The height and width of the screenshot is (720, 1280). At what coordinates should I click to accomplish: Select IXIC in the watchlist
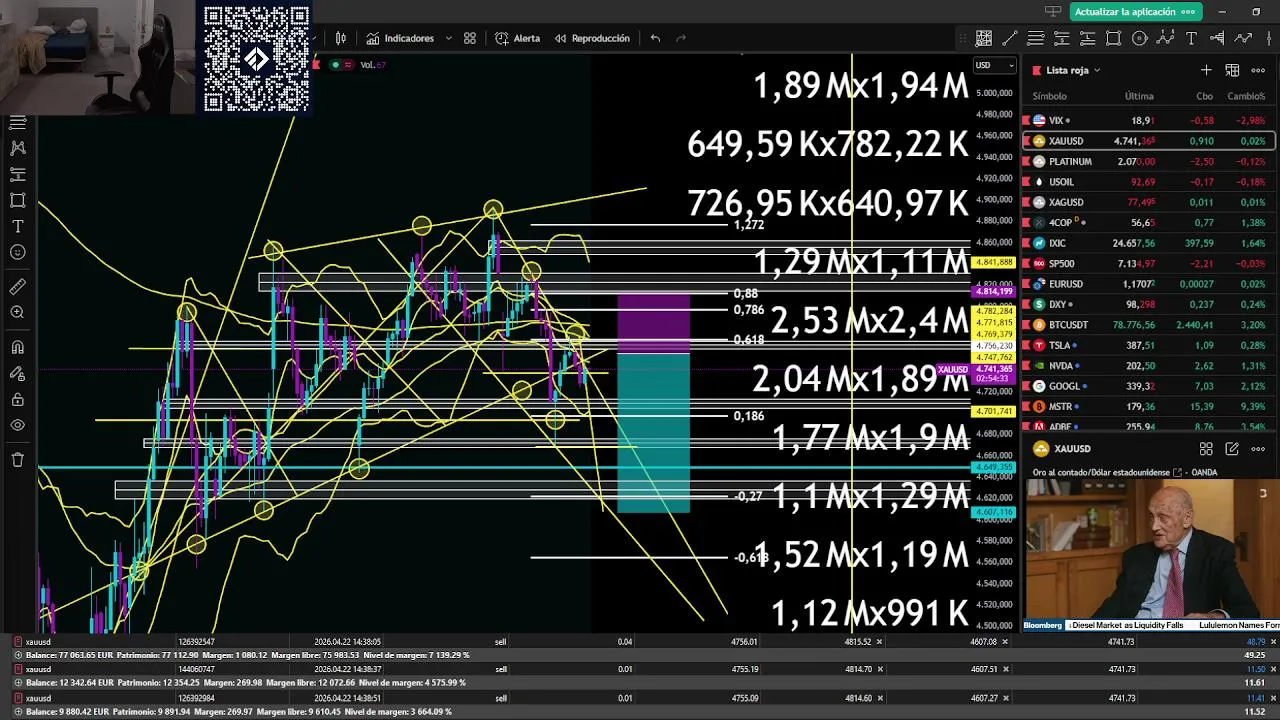coord(1149,243)
